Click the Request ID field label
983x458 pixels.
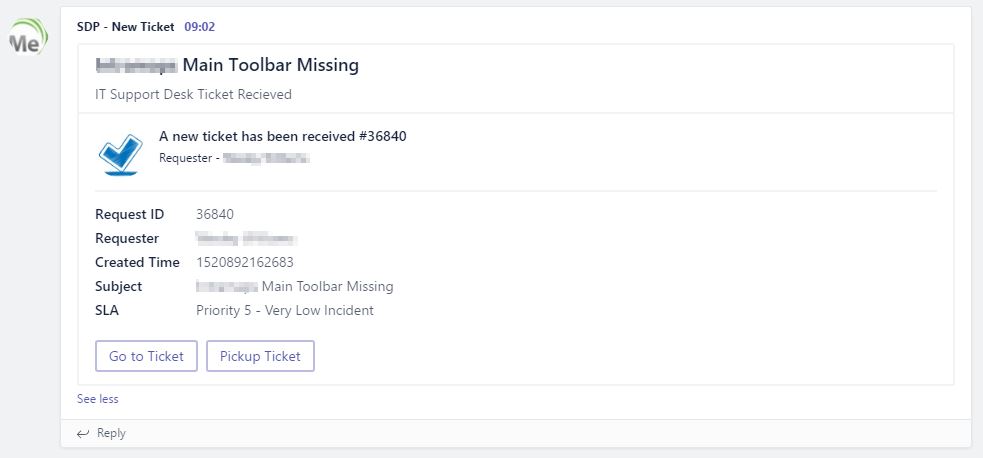pos(129,214)
